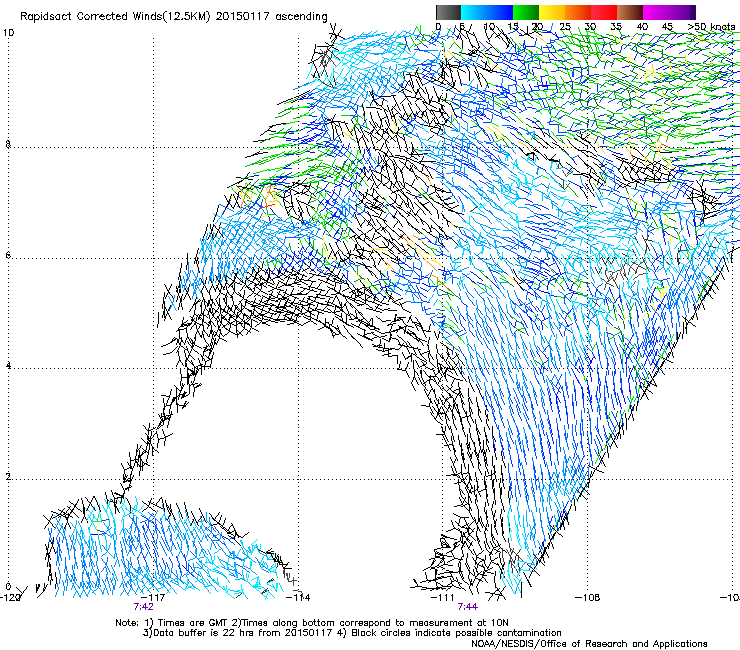
Task: Select the red 30–35 knots legend segment
Action: pos(604,12)
